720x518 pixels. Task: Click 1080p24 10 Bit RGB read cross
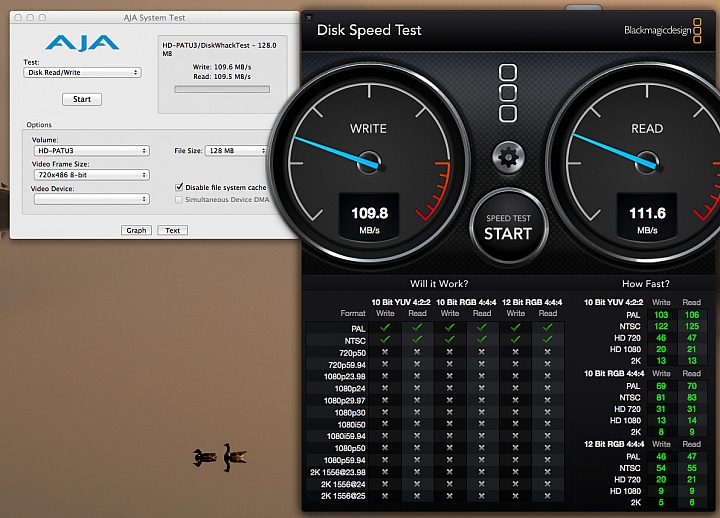pos(482,388)
